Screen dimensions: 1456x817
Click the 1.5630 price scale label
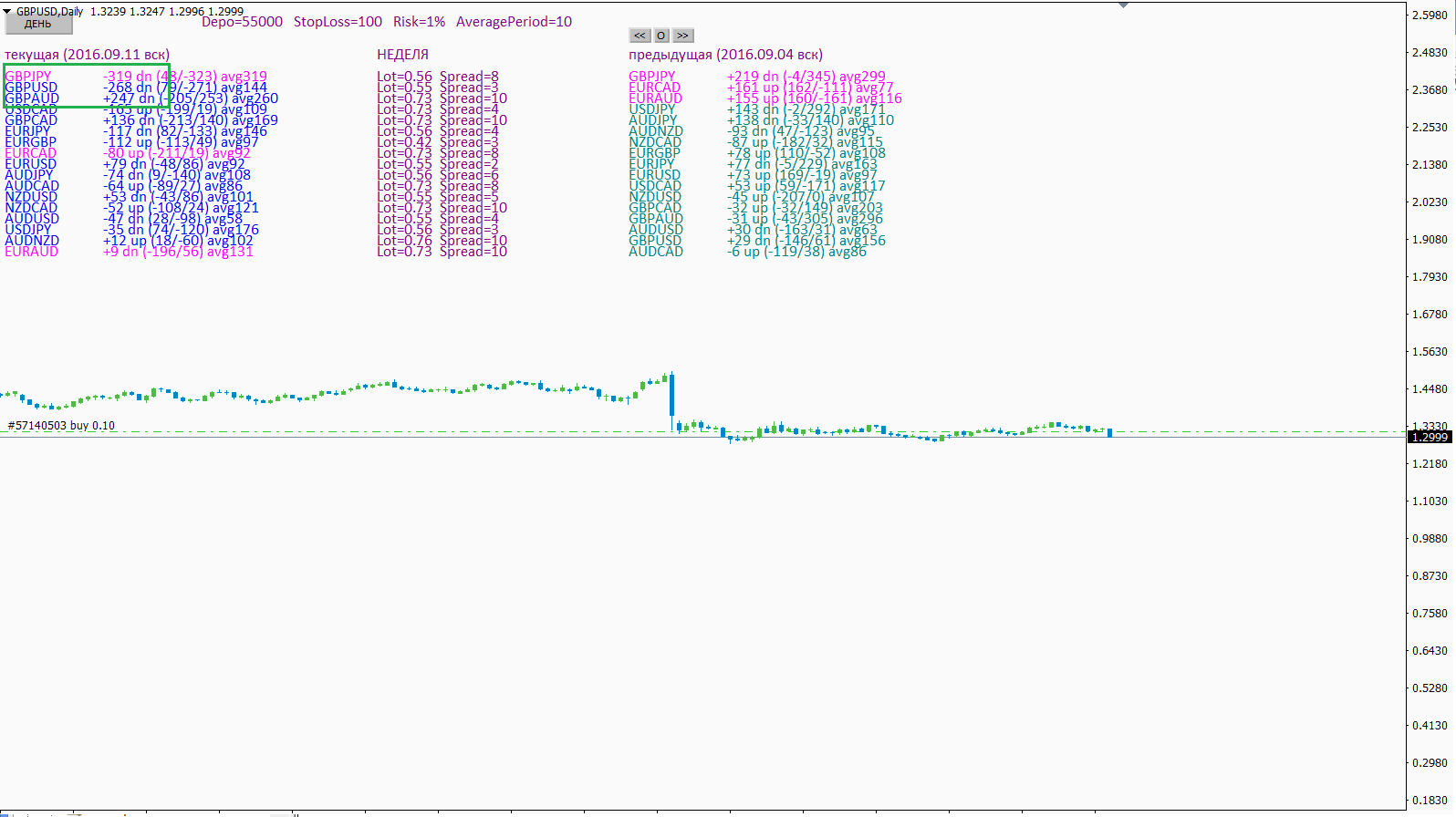click(x=1430, y=351)
